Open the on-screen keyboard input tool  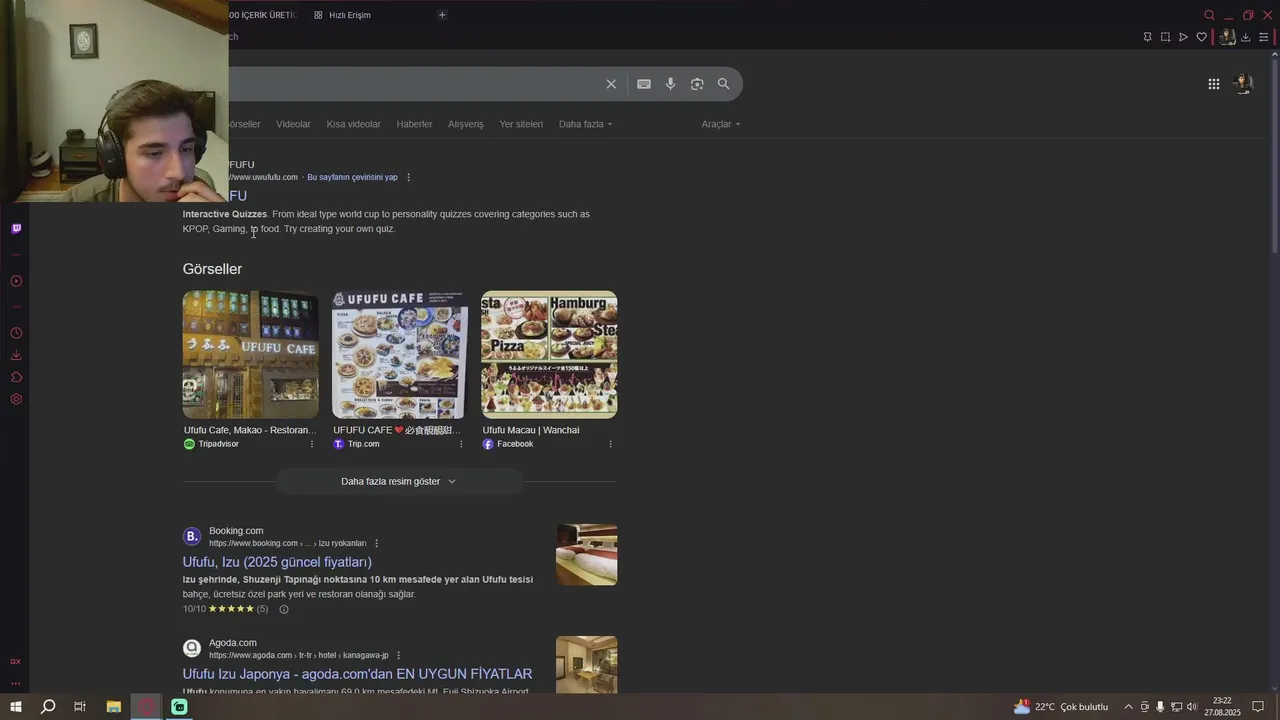click(644, 84)
